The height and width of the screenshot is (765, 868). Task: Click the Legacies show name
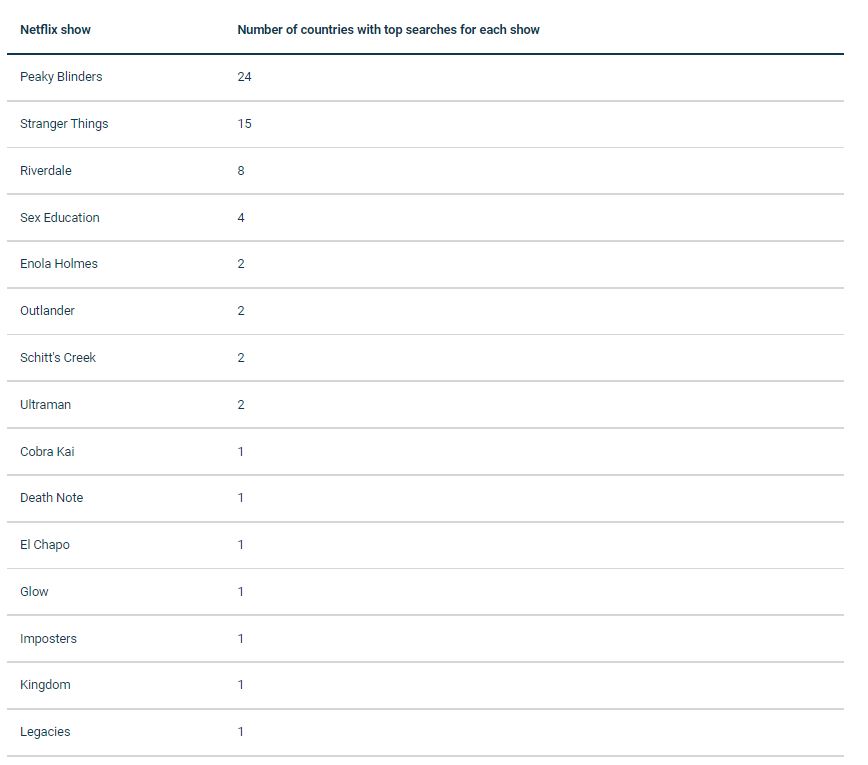click(x=45, y=732)
